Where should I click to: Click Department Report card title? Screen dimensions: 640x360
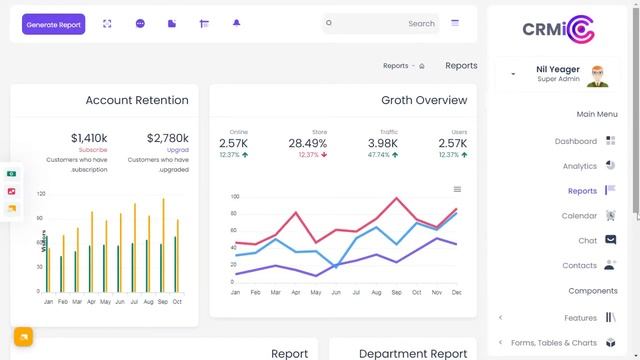(413, 353)
